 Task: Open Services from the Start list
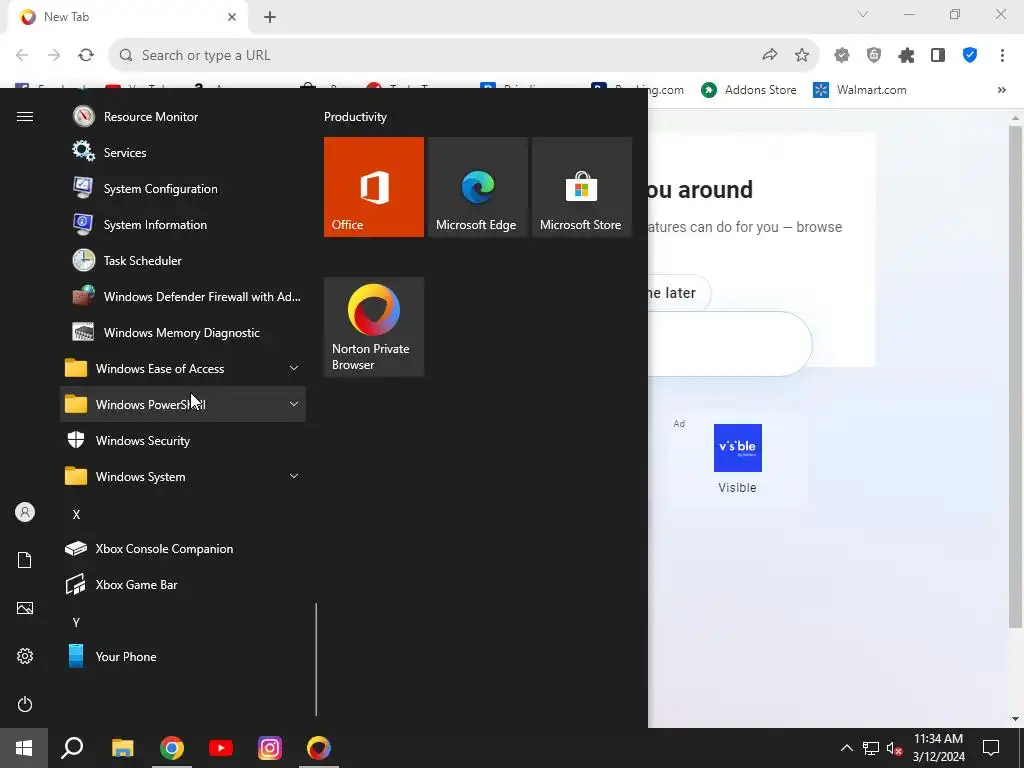183,153
